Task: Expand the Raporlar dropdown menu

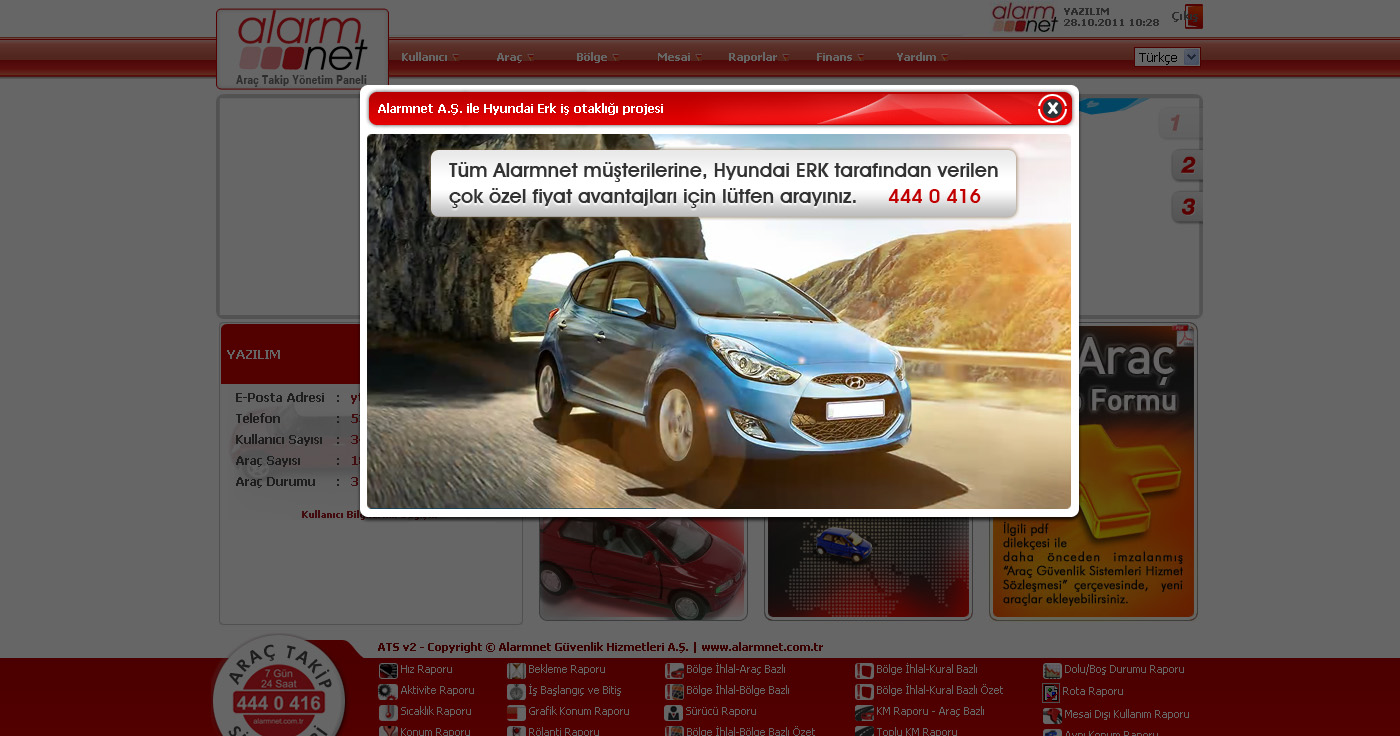Action: point(758,57)
